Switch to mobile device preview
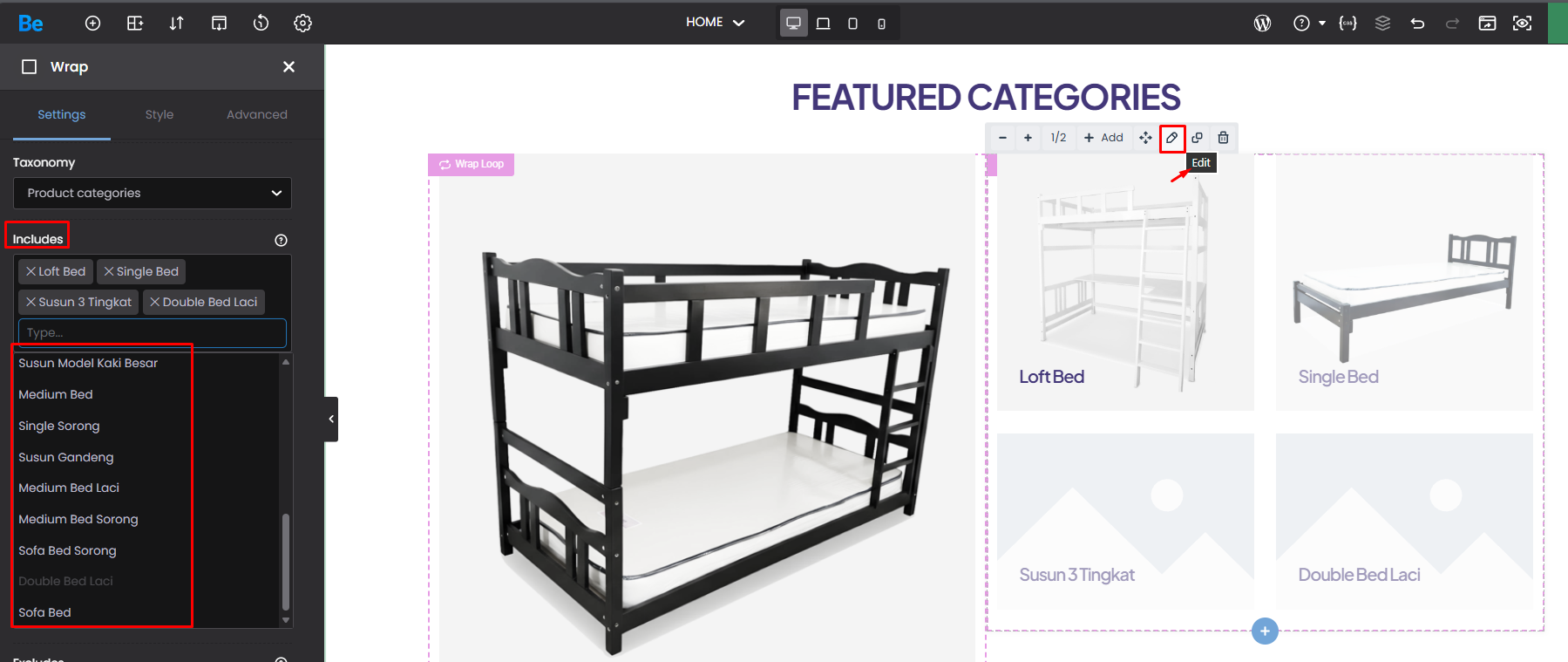This screenshot has width=1568, height=662. tap(881, 24)
